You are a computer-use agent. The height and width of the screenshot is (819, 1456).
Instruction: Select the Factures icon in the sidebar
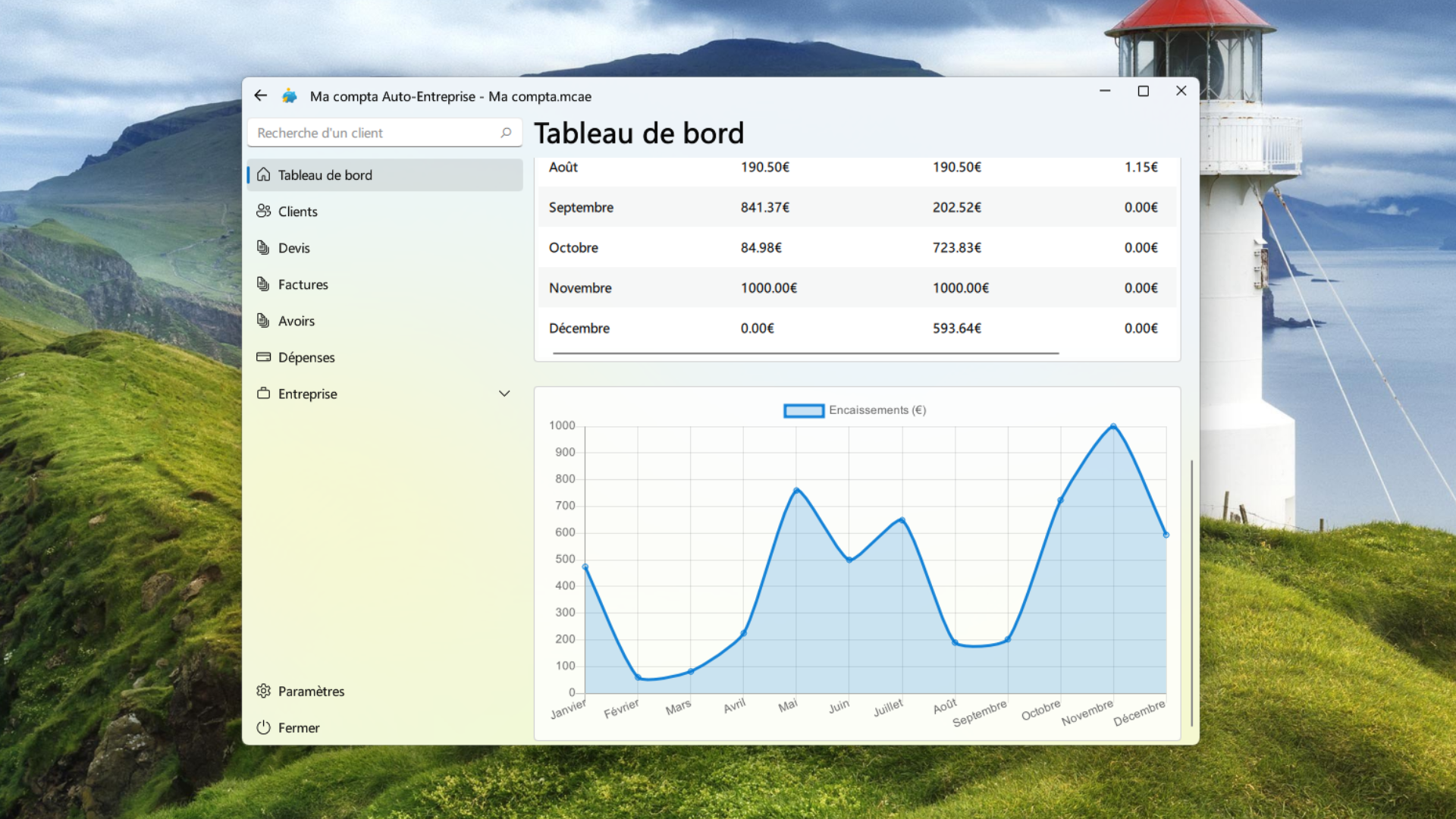263,284
